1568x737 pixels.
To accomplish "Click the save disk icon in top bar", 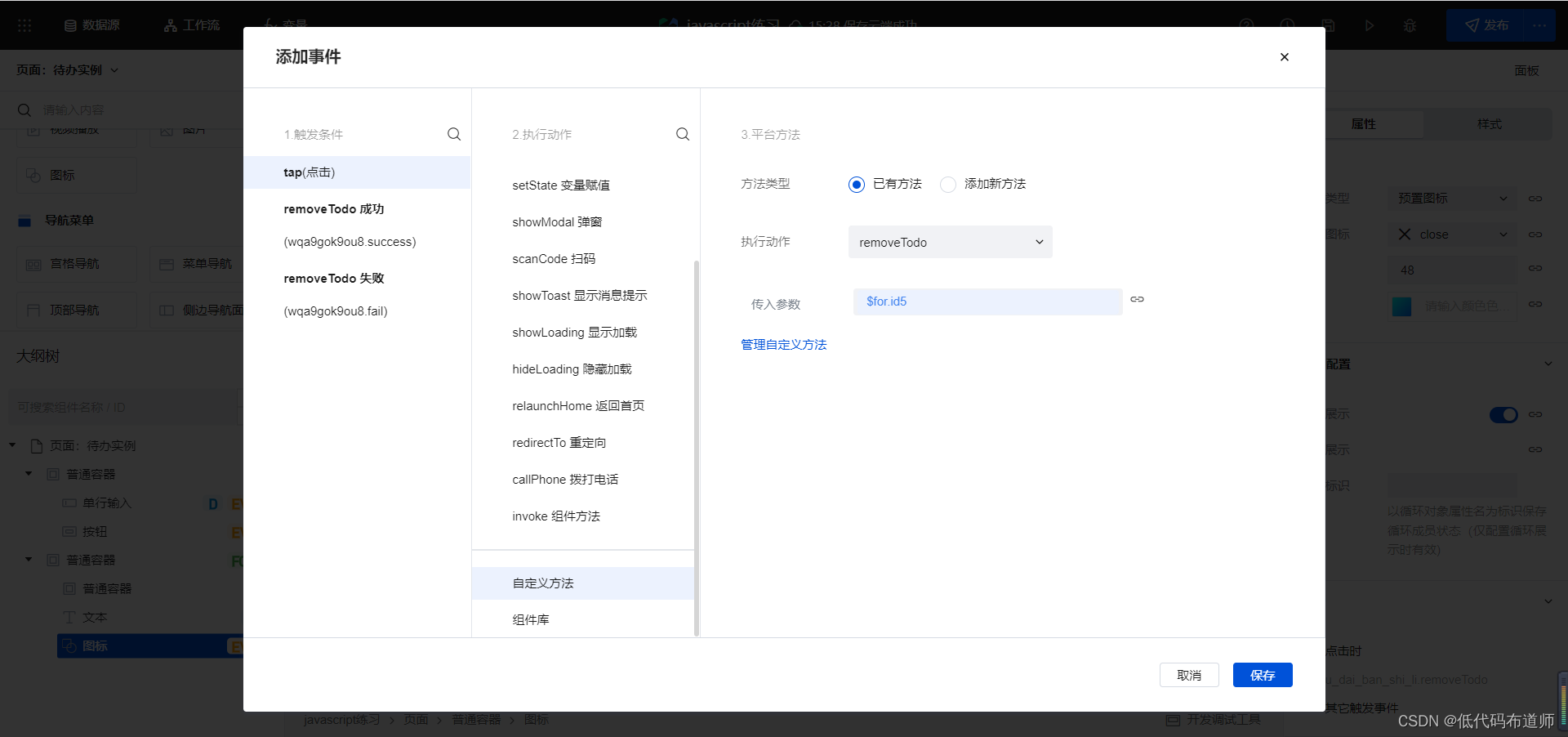I will 1328,25.
